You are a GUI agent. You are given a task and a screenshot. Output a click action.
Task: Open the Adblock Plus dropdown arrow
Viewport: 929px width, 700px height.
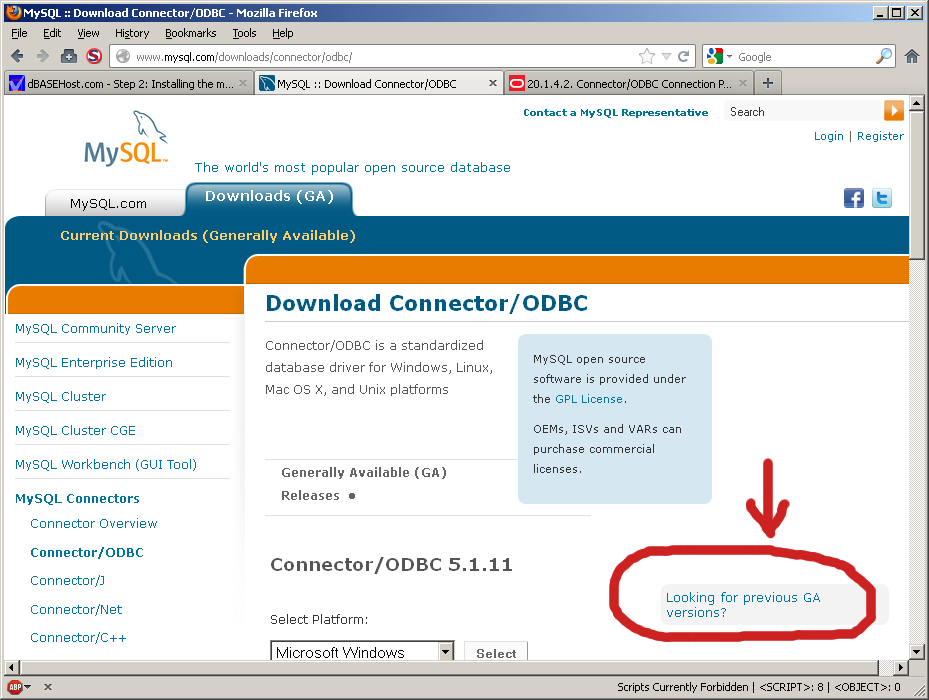27,687
